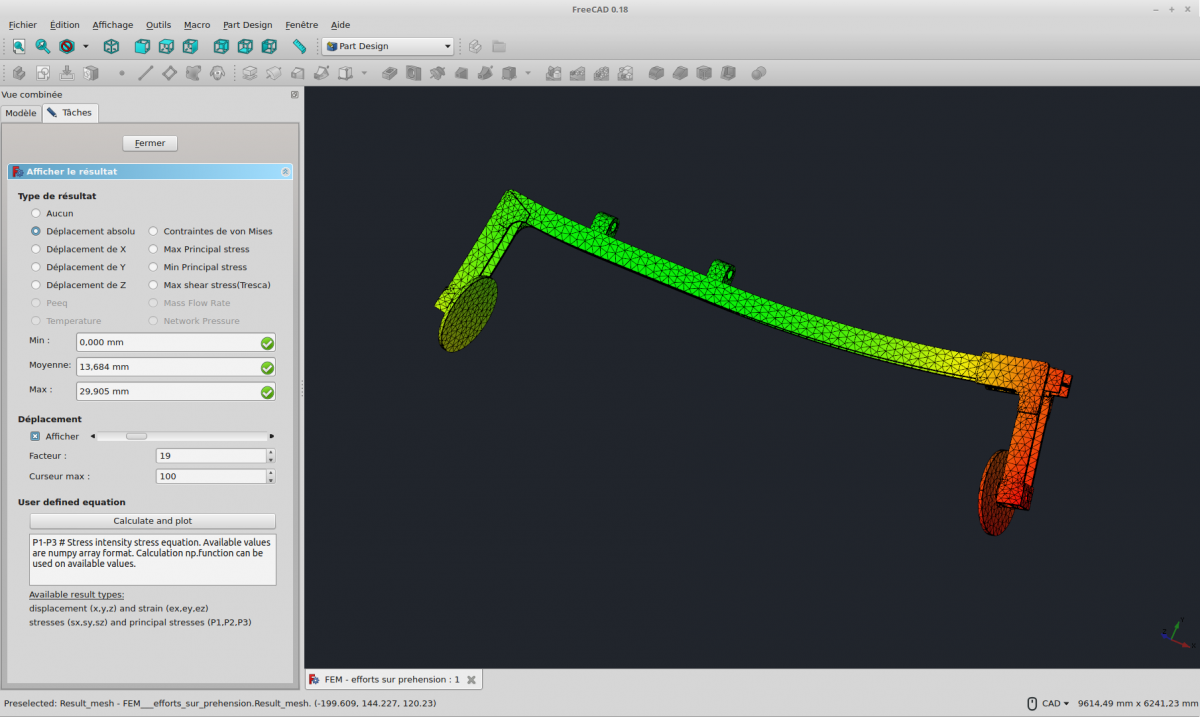1200x717 pixels.
Task: Click the Pad tool icon
Action: (250, 73)
